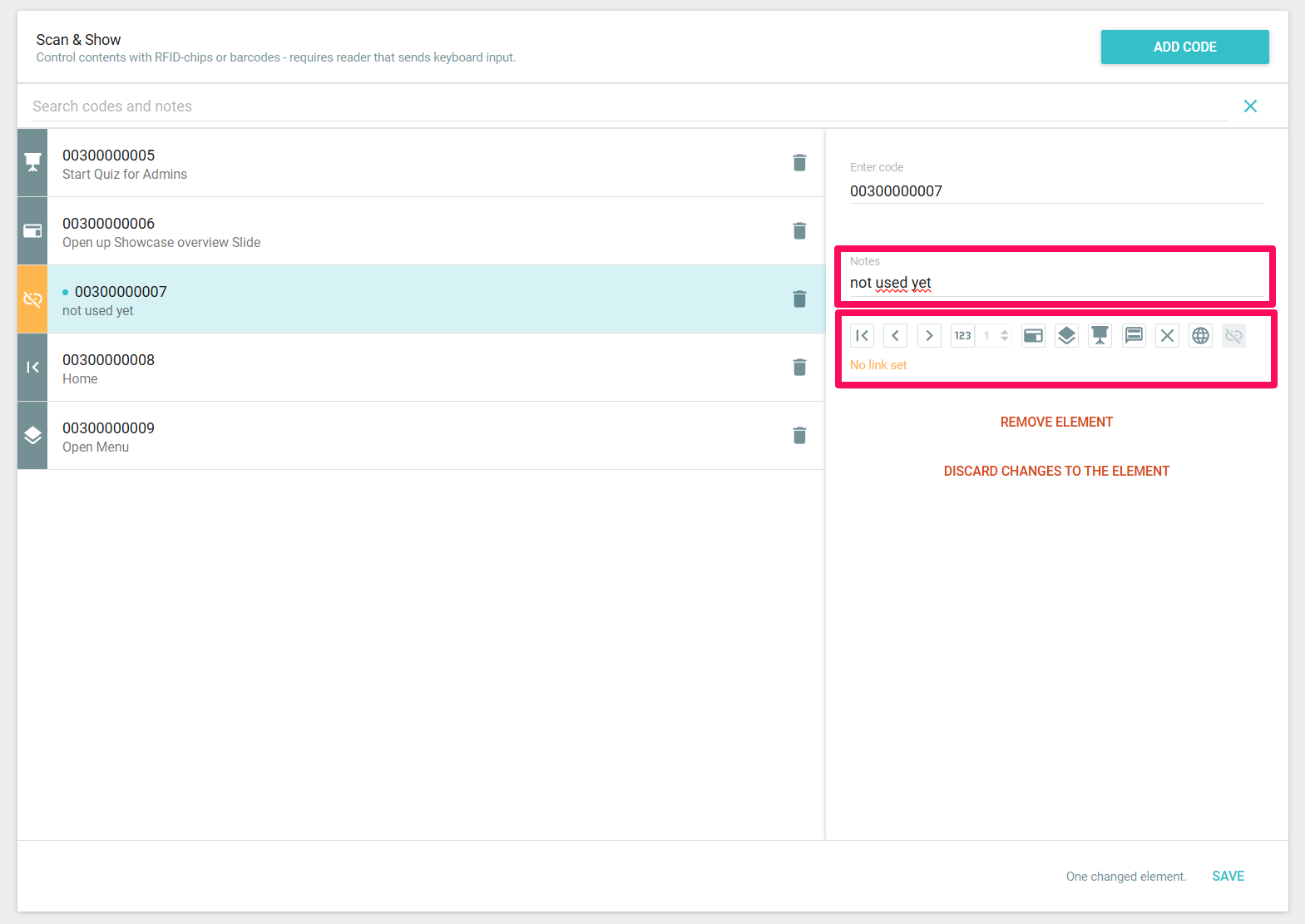Clear search with the X icon
Image resolution: width=1305 pixels, height=924 pixels.
click(x=1250, y=106)
